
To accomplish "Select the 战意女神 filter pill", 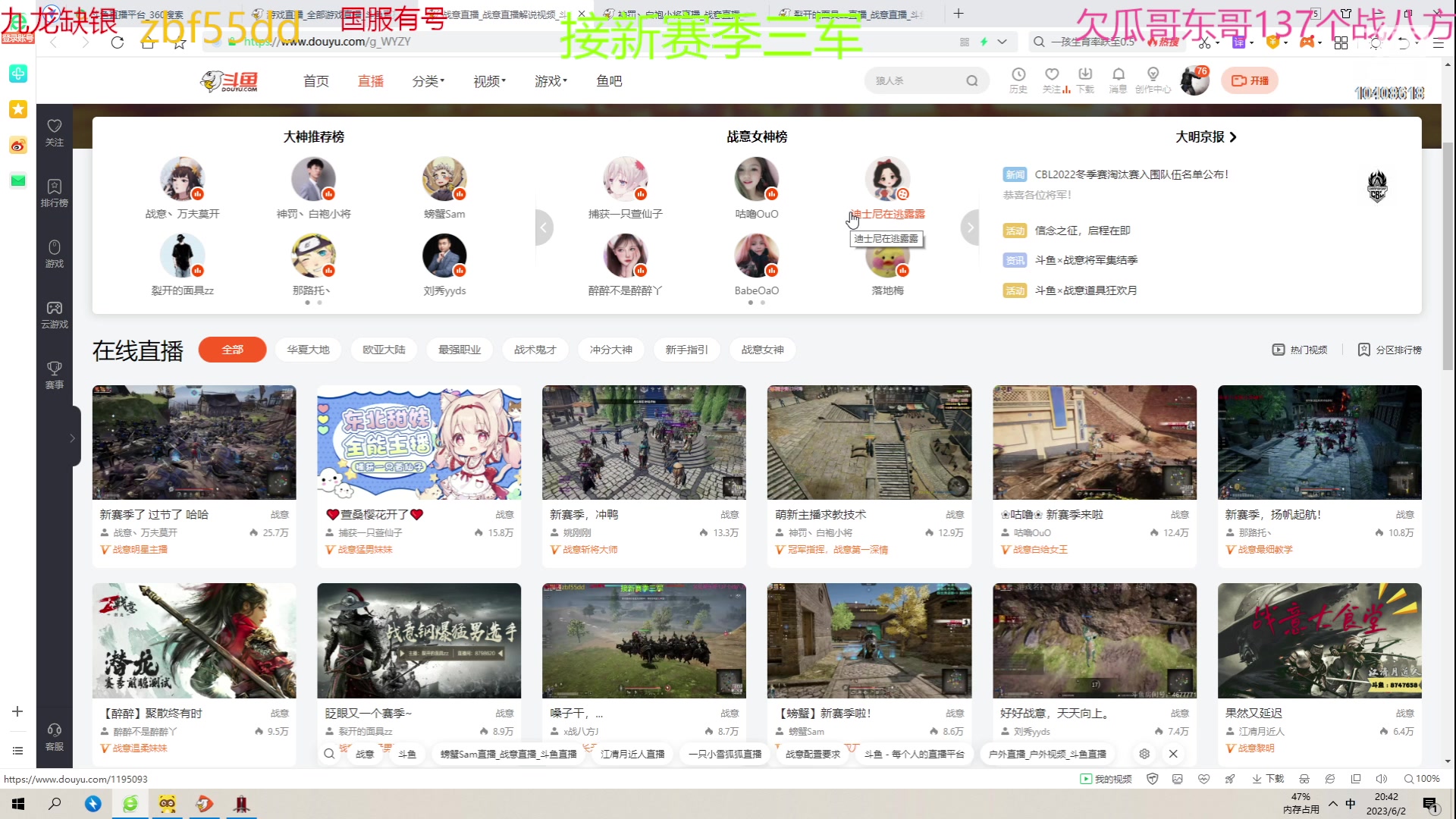I will (x=763, y=350).
